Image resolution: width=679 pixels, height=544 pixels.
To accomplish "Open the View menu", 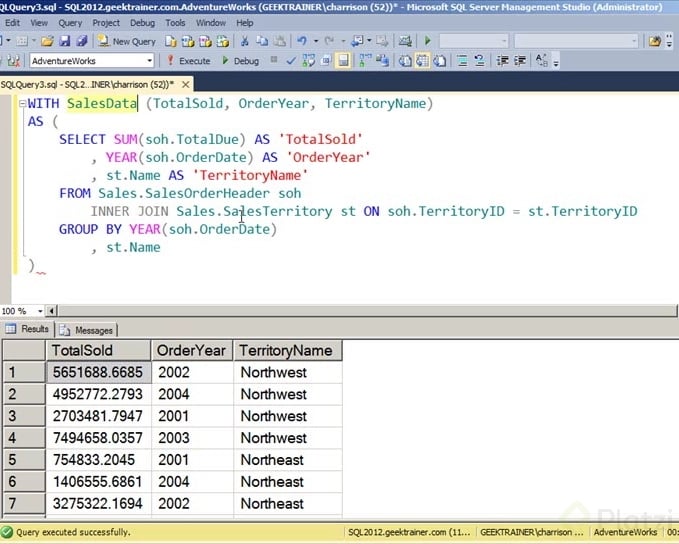I will click(x=39, y=23).
